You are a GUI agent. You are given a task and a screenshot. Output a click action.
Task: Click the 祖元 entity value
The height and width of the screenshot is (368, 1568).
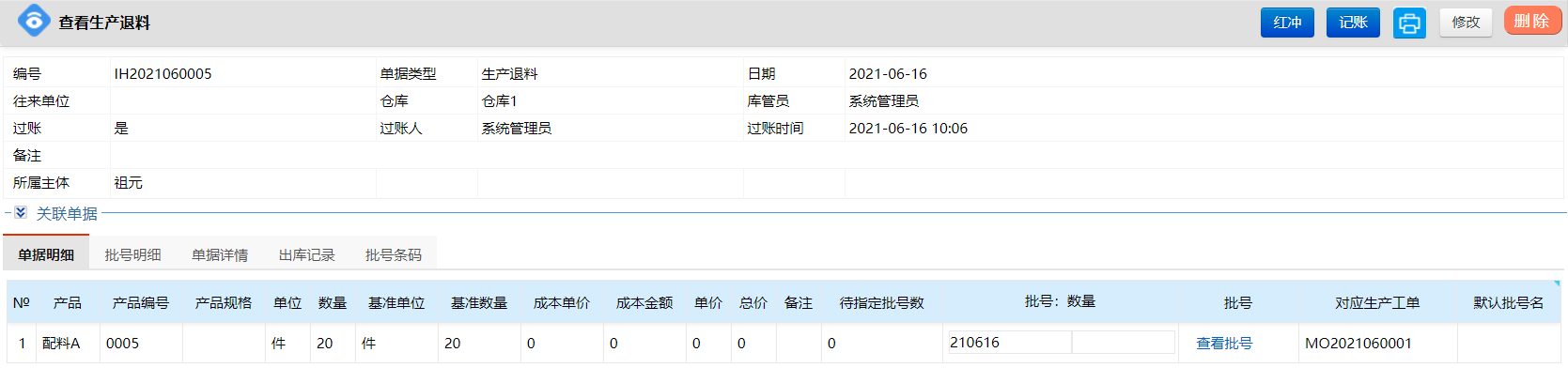[128, 183]
